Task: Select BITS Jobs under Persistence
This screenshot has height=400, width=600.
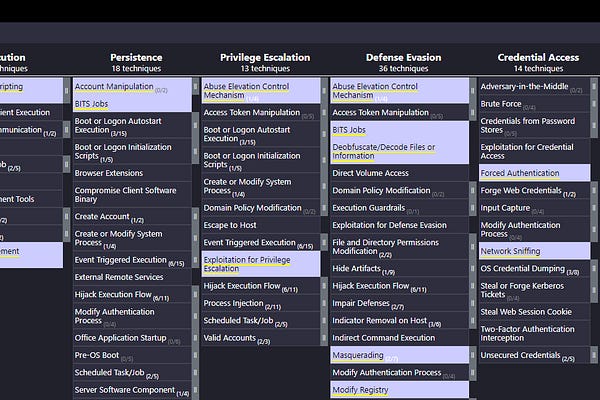Action: 132,104
